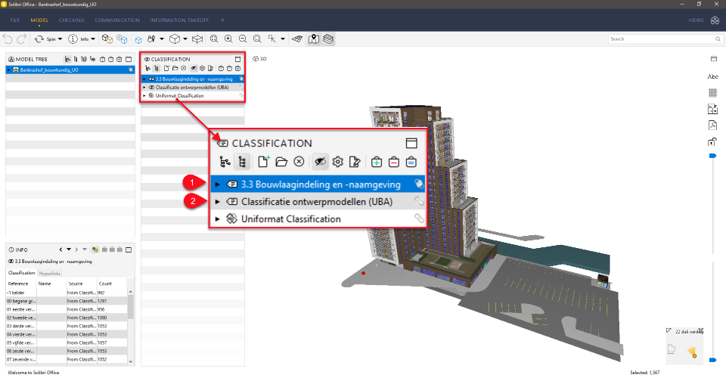Select the '-1 kelder' row

67,293
